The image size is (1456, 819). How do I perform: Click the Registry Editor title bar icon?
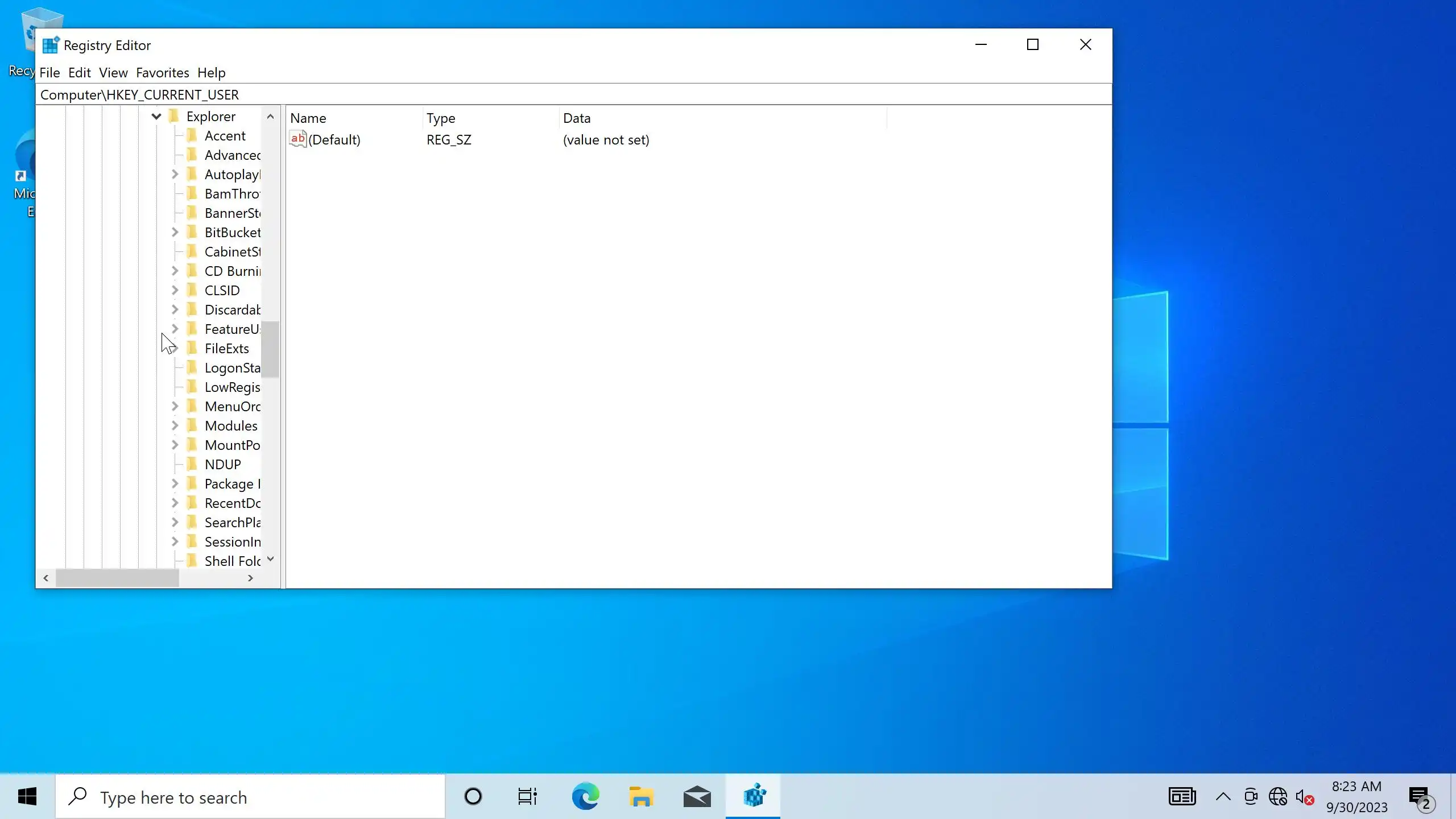click(51, 45)
